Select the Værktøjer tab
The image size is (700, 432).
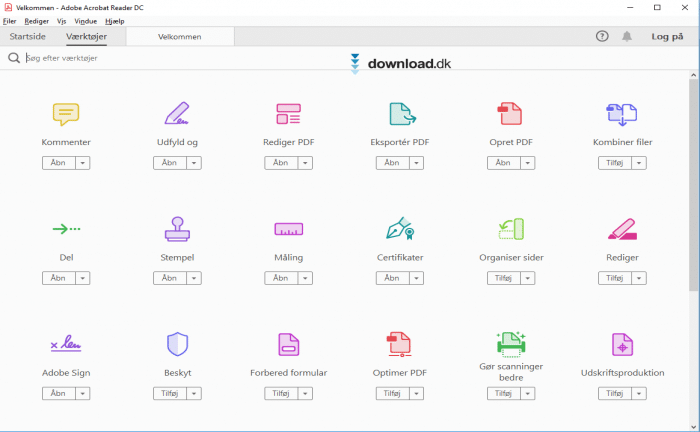click(87, 37)
